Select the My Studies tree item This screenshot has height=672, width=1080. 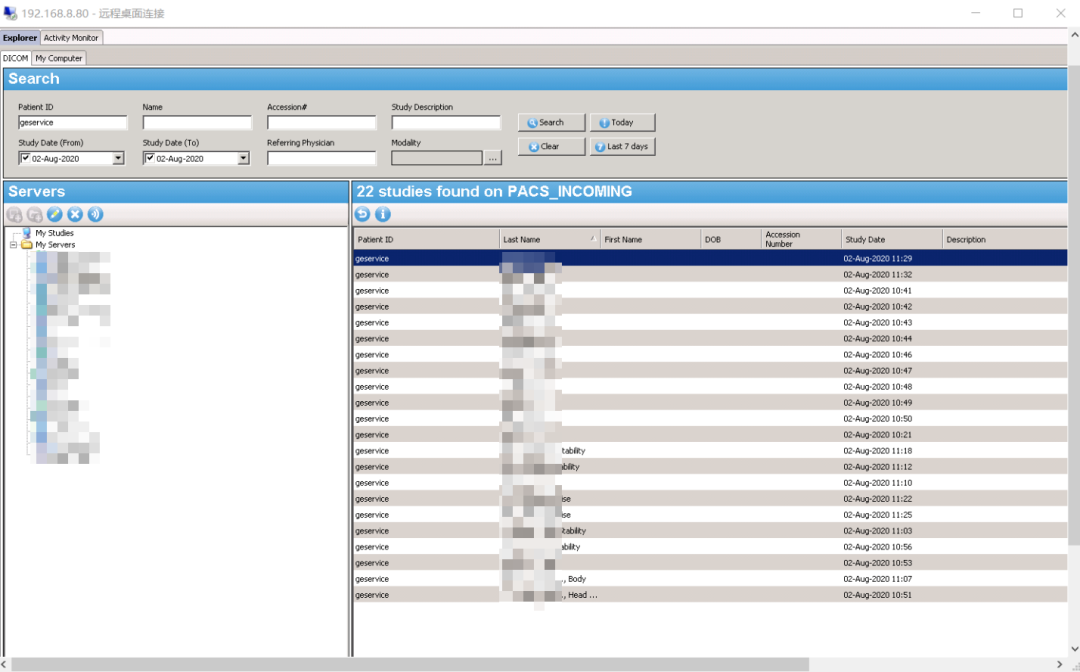click(54, 233)
